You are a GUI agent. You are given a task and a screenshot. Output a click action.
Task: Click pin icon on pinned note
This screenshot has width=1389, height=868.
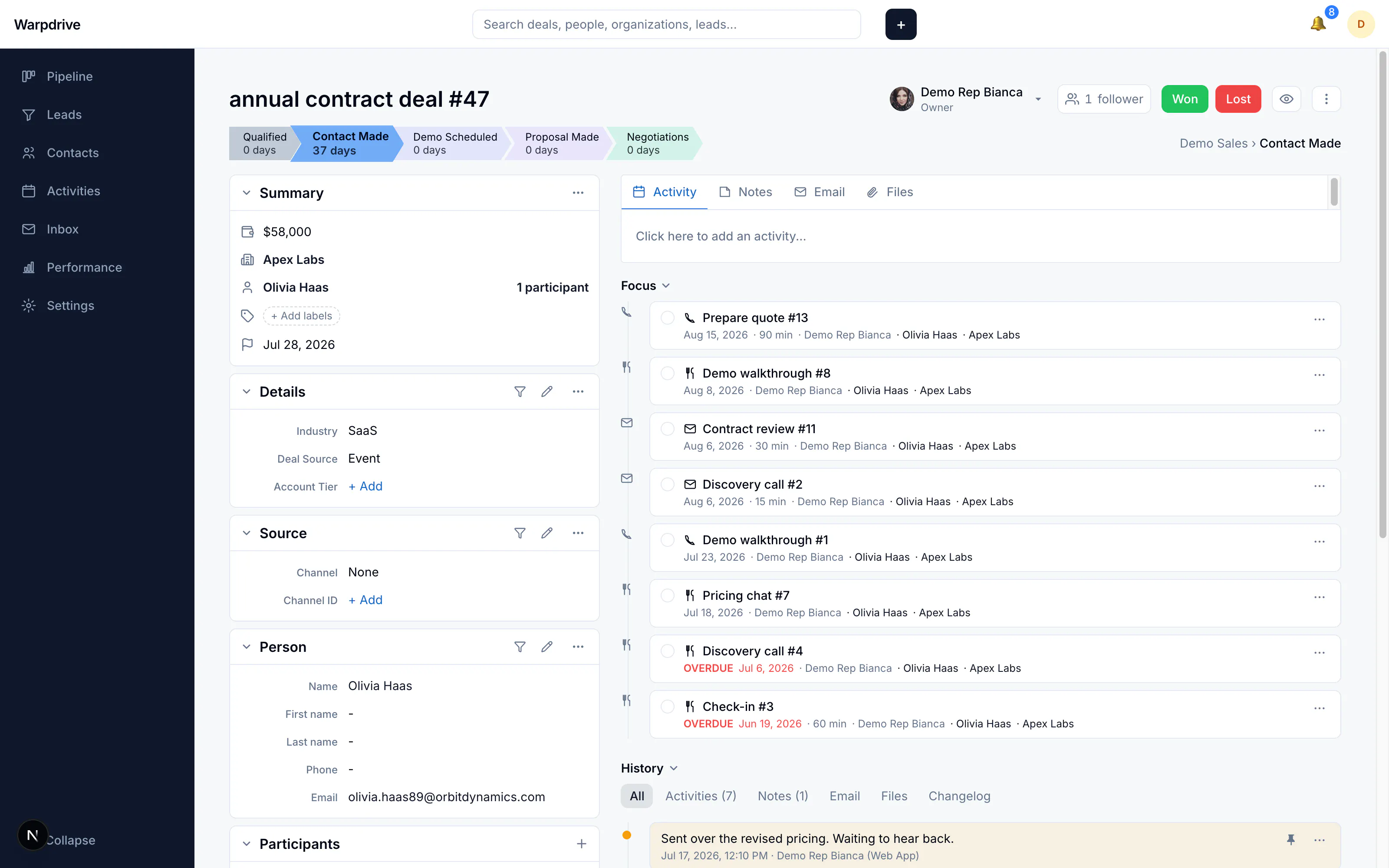pos(1291,840)
